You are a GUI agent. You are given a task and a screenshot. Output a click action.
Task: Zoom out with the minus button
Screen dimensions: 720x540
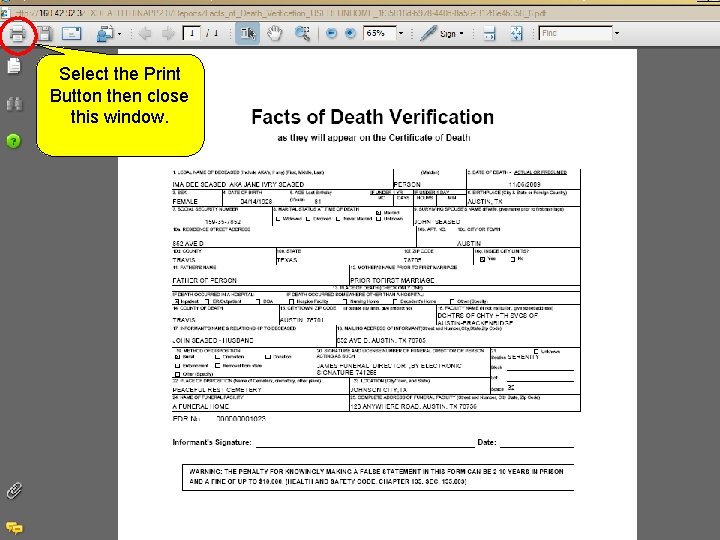(x=331, y=34)
